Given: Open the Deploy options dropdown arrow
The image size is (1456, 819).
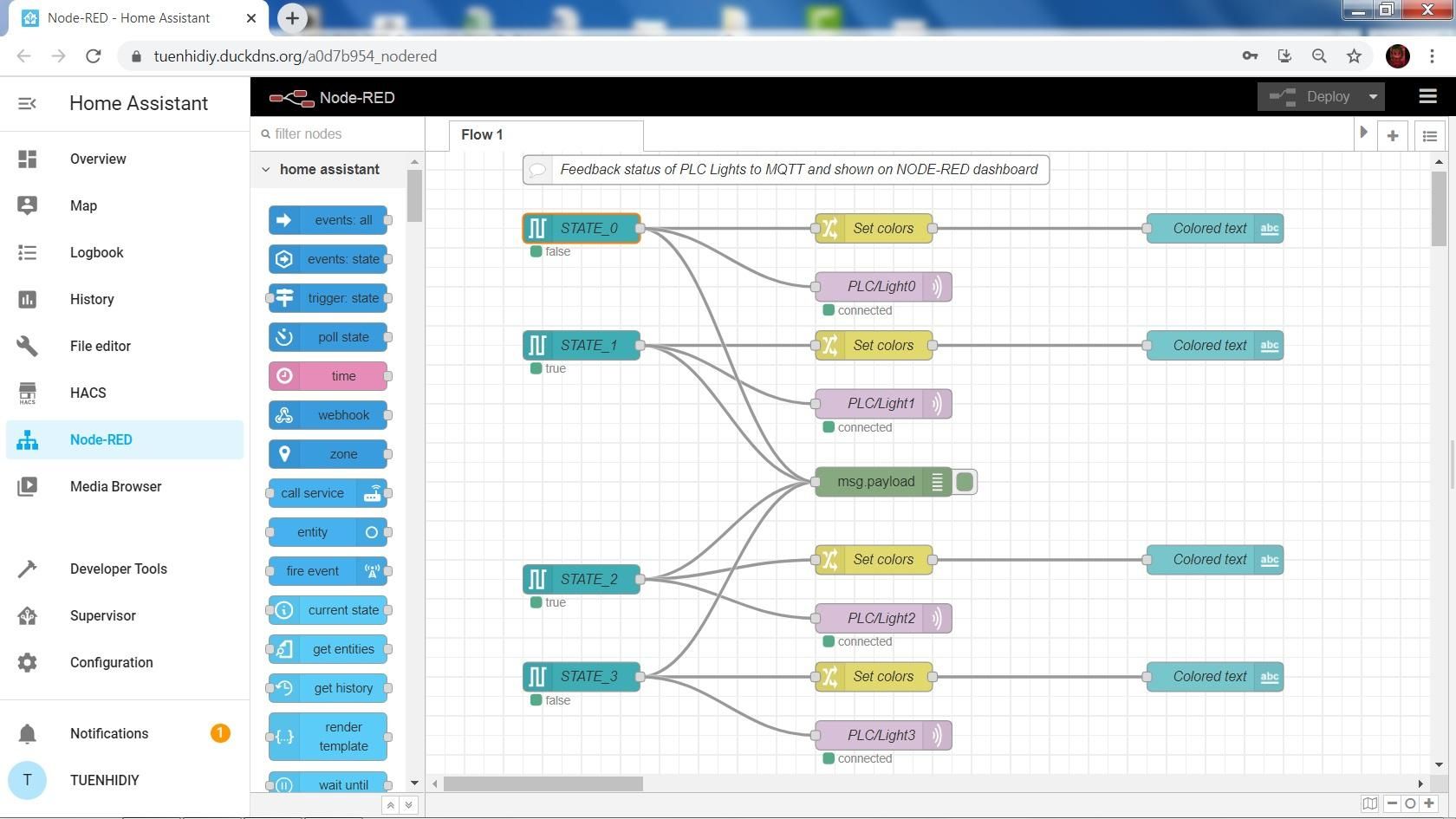Looking at the screenshot, I should click(1375, 96).
